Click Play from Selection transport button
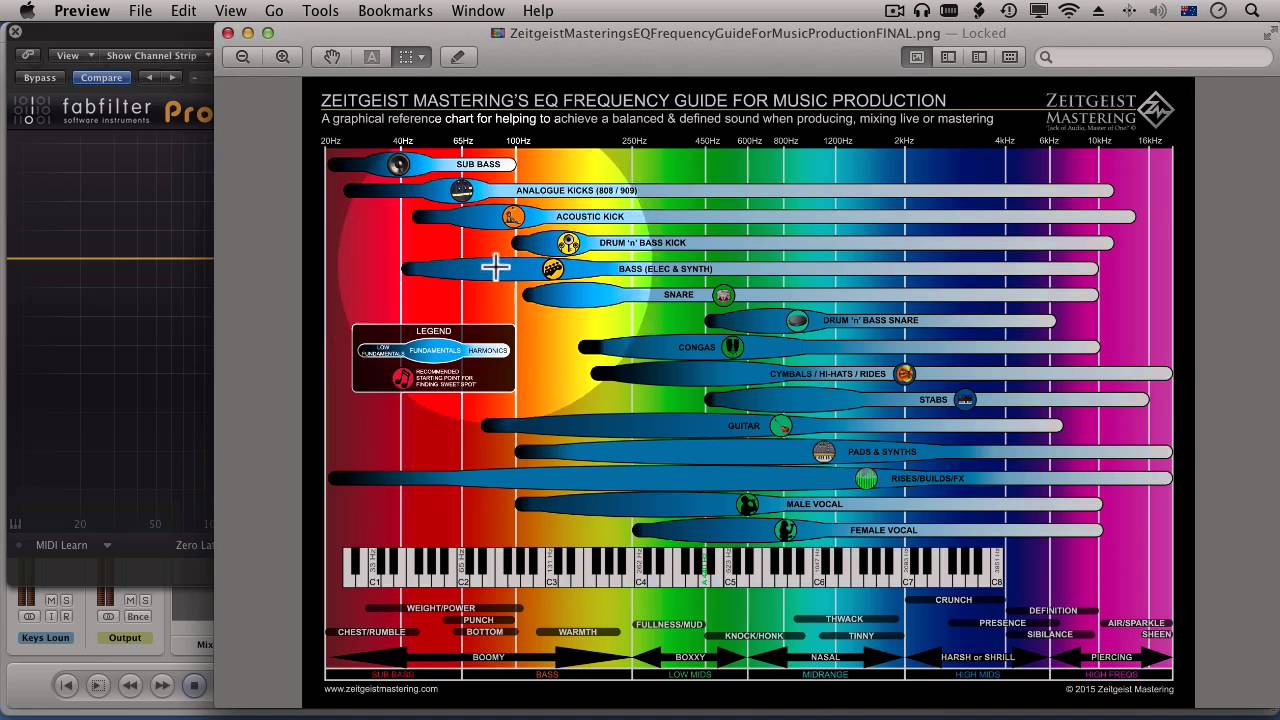Viewport: 1280px width, 720px height. coord(97,685)
